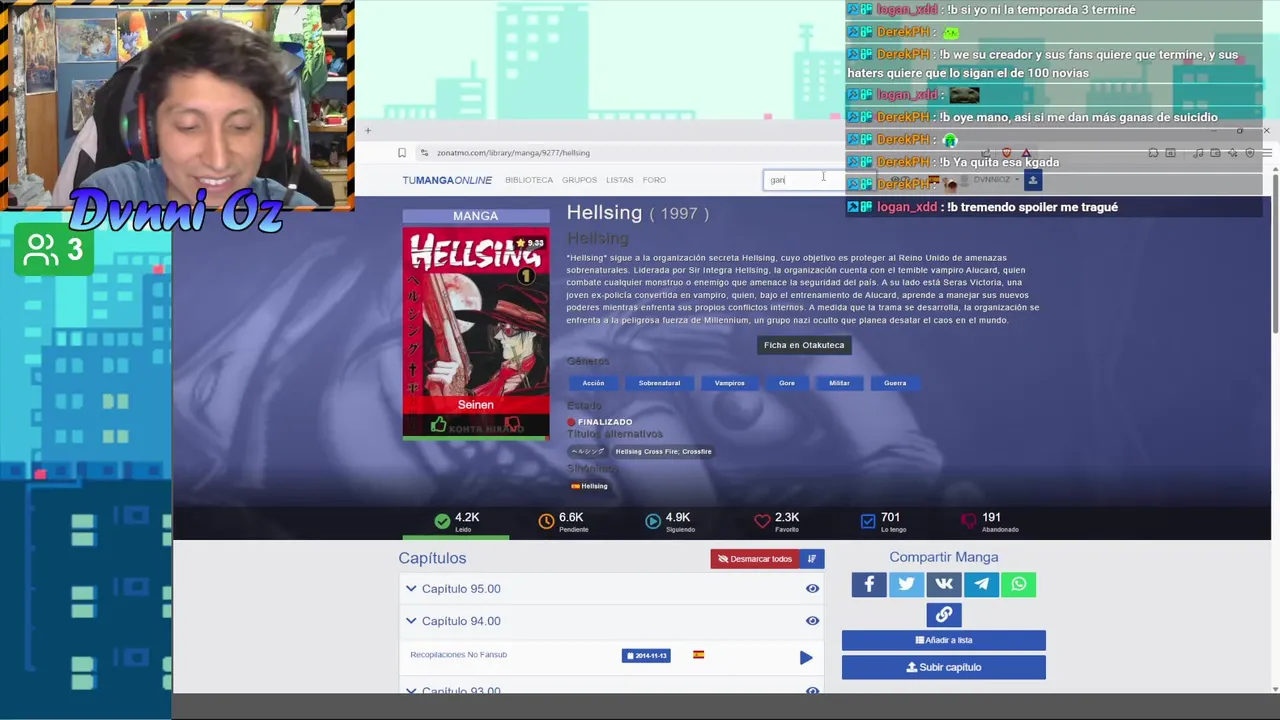Click the thumbs-down icon under cover
Viewport: 1280px width, 720px height.
pyautogui.click(x=512, y=425)
